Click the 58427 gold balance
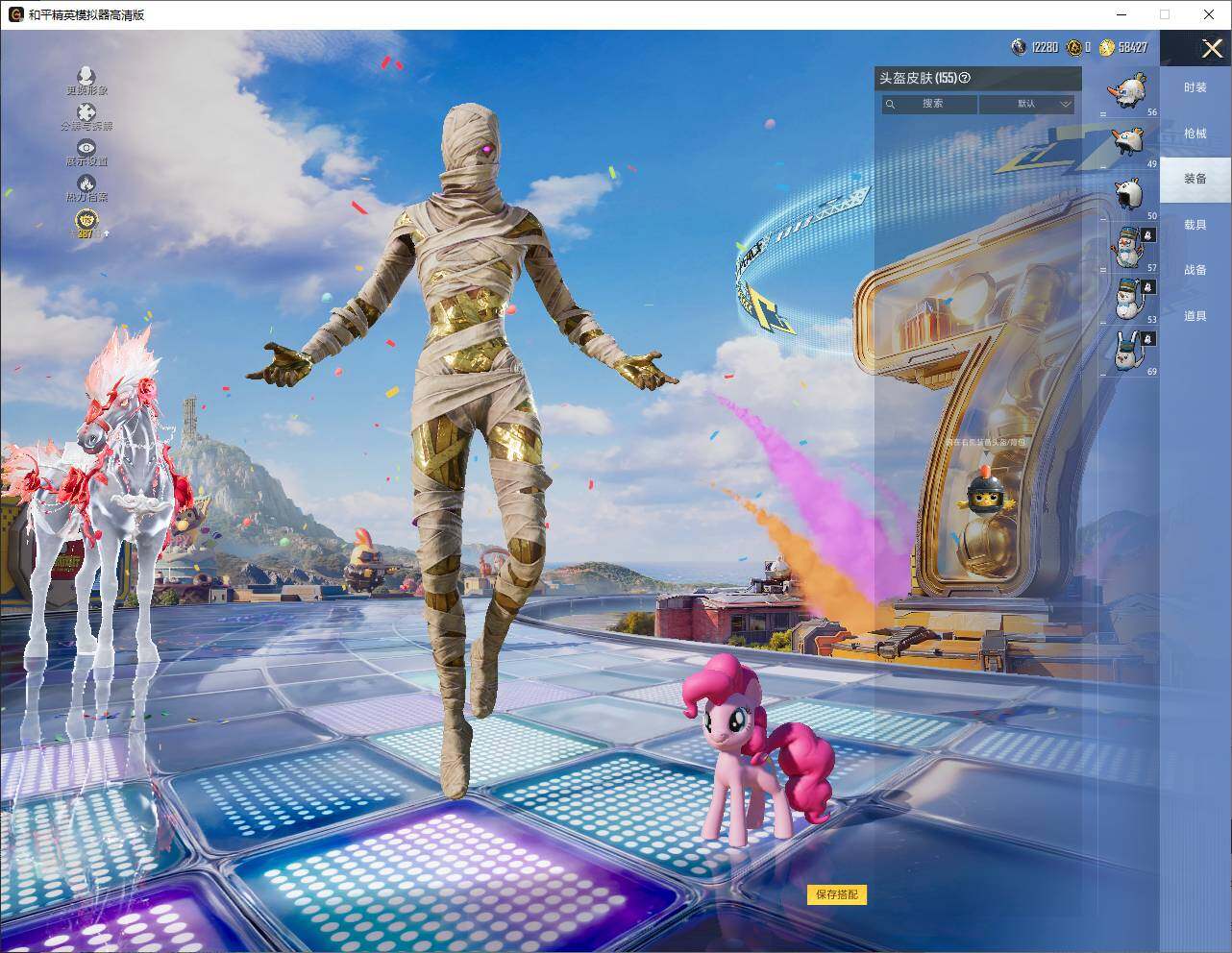1232x953 pixels. [1133, 47]
